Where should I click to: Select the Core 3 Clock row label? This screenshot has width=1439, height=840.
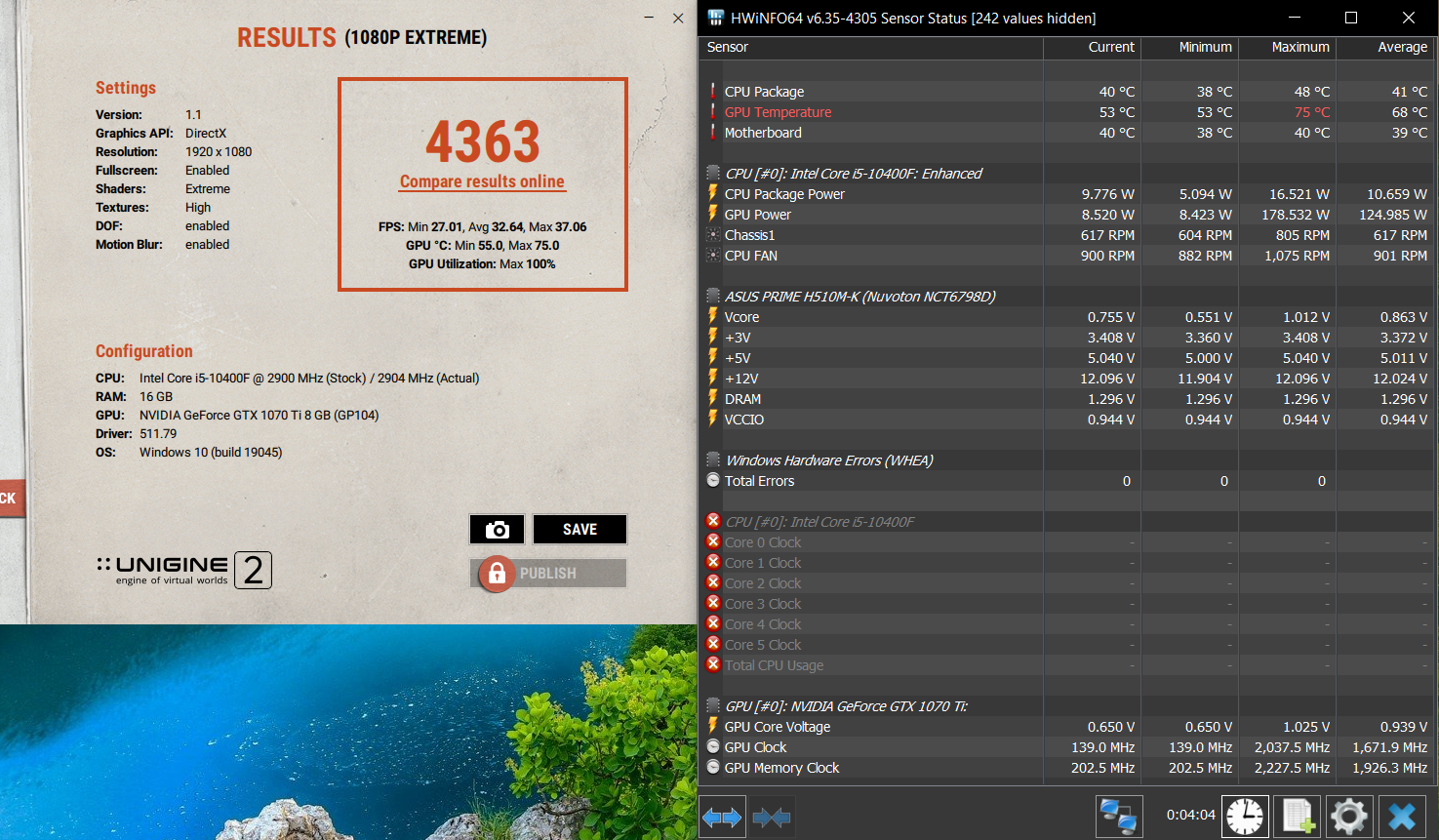(x=763, y=604)
